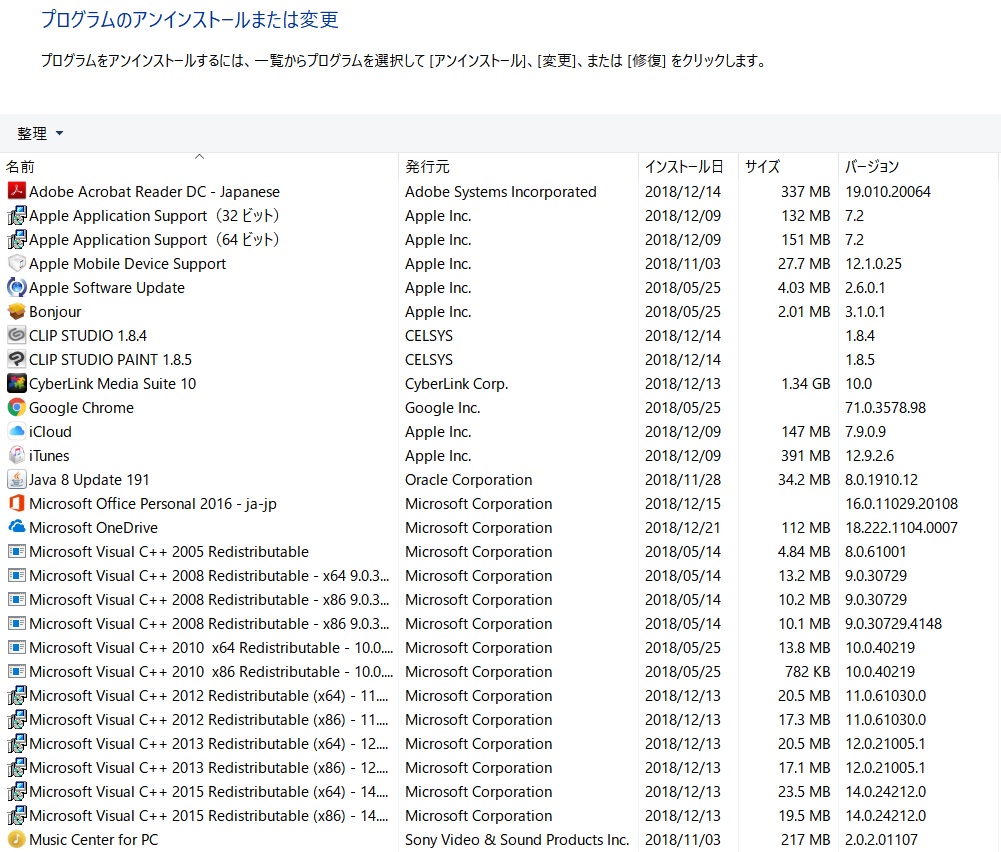Click the Music Center for PC icon
1001x852 pixels.
tap(16, 839)
